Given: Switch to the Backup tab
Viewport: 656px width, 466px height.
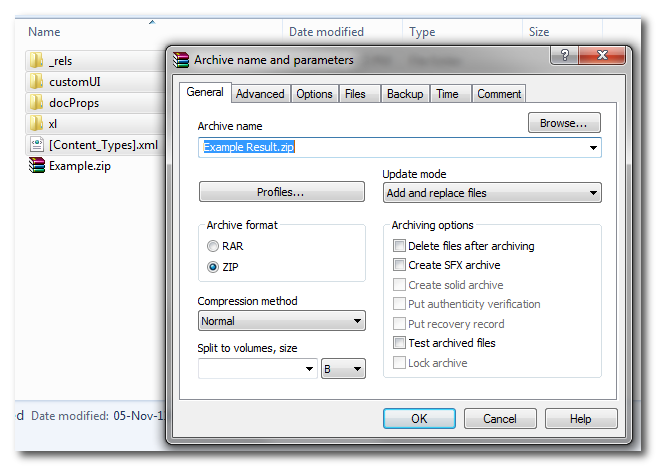Looking at the screenshot, I should coord(405,94).
